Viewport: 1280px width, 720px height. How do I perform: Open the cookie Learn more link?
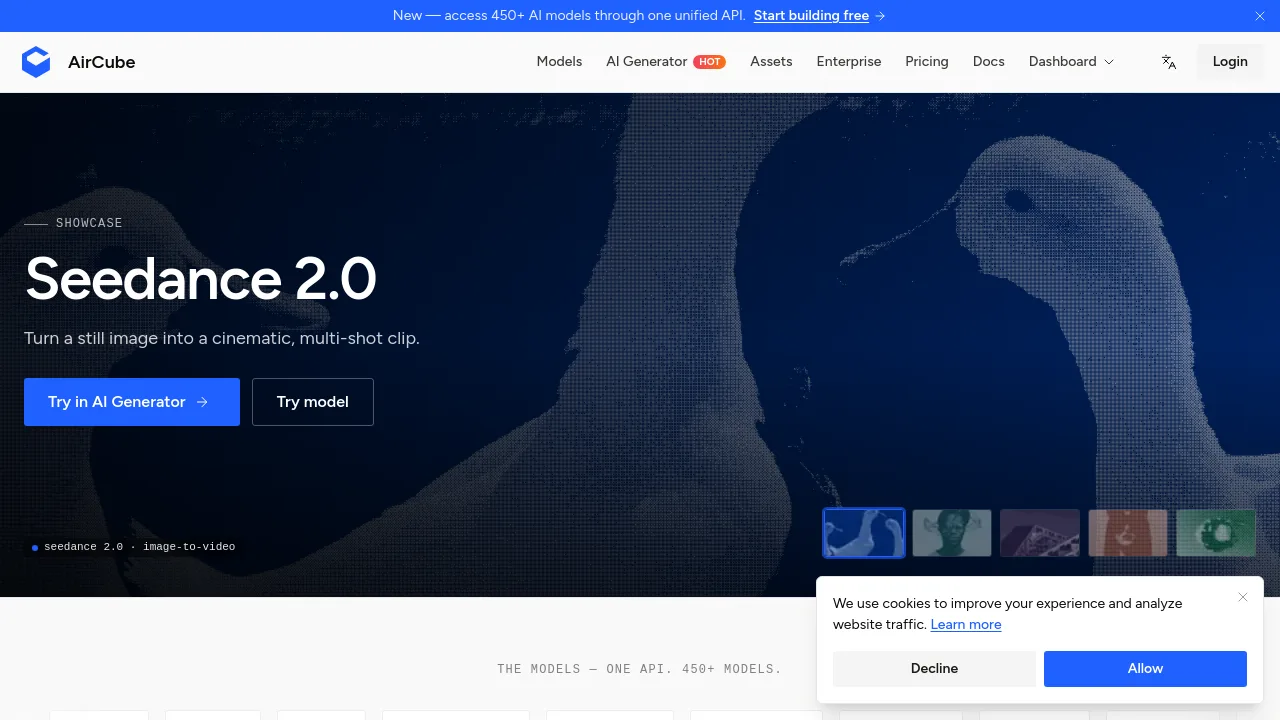click(966, 625)
